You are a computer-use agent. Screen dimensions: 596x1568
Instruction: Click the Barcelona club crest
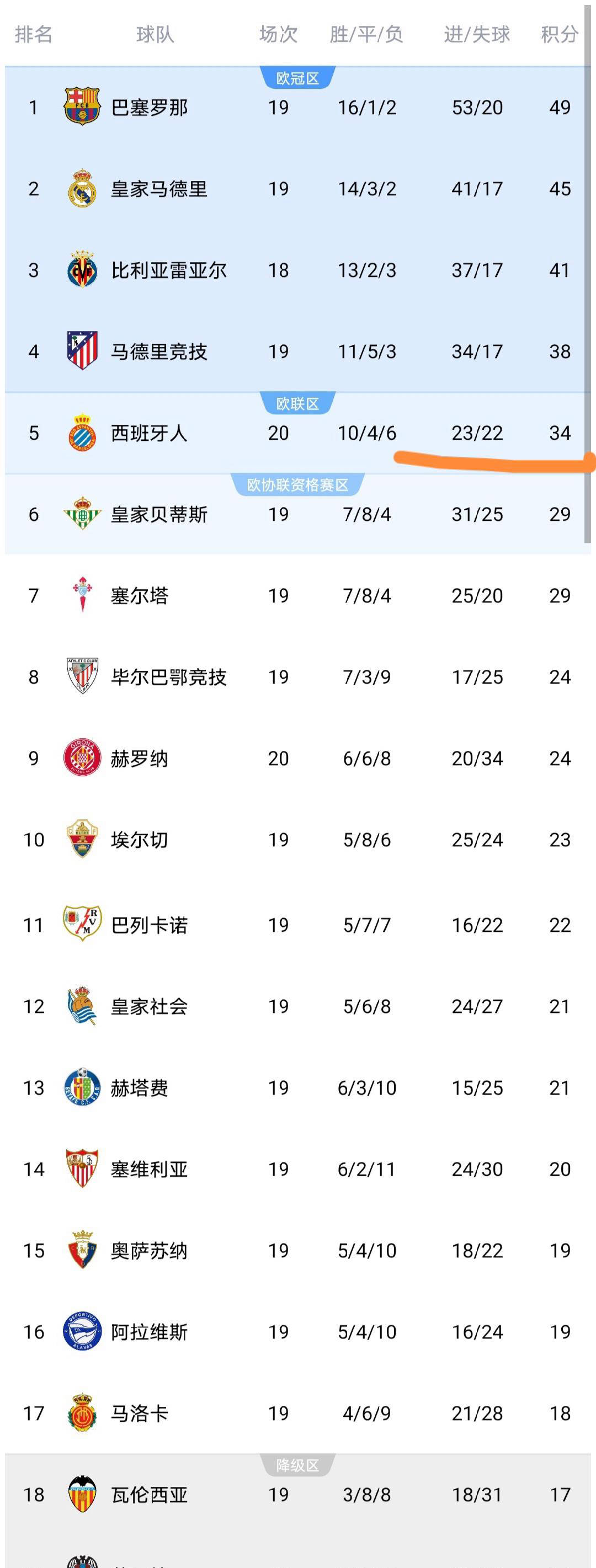tap(82, 106)
